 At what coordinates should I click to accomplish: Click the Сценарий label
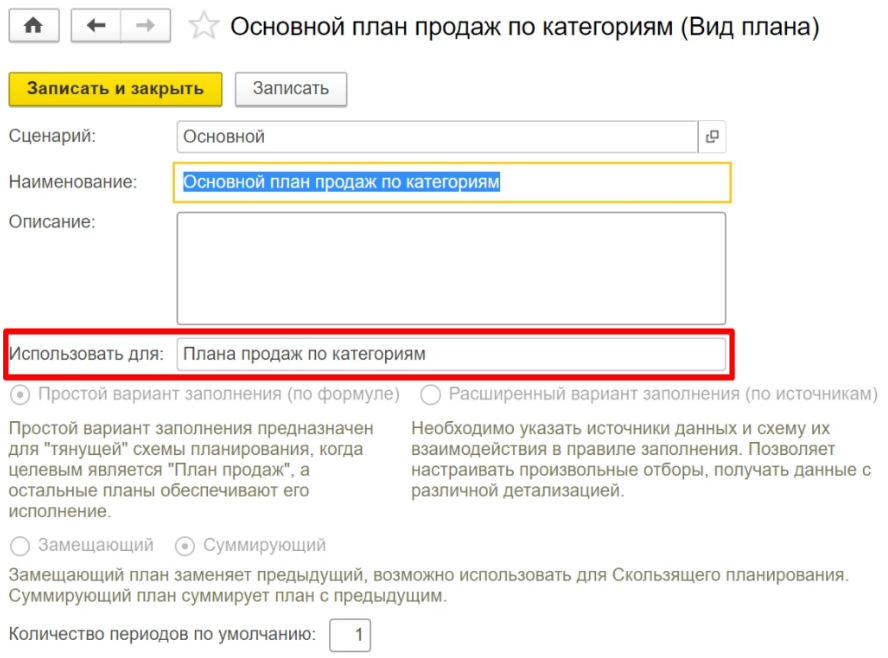click(52, 137)
